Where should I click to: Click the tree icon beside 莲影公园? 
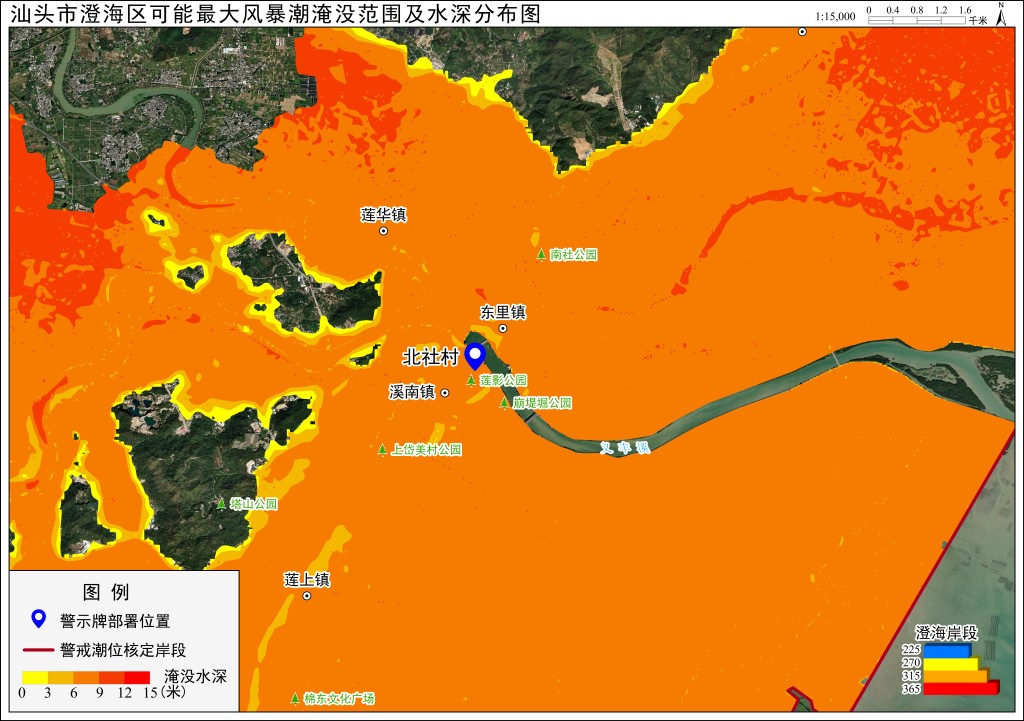coord(471,380)
